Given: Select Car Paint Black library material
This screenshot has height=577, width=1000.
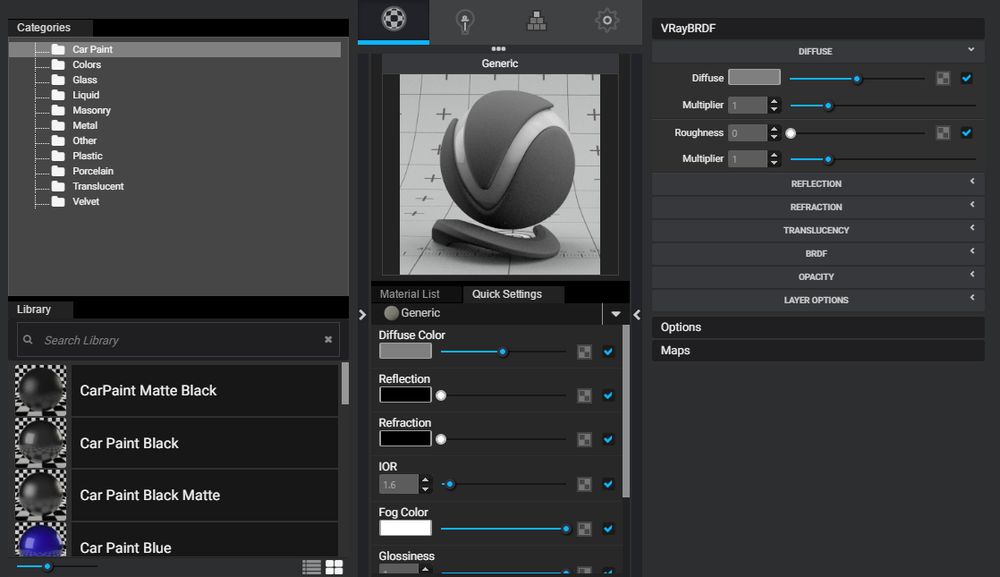Looking at the screenshot, I should [129, 443].
